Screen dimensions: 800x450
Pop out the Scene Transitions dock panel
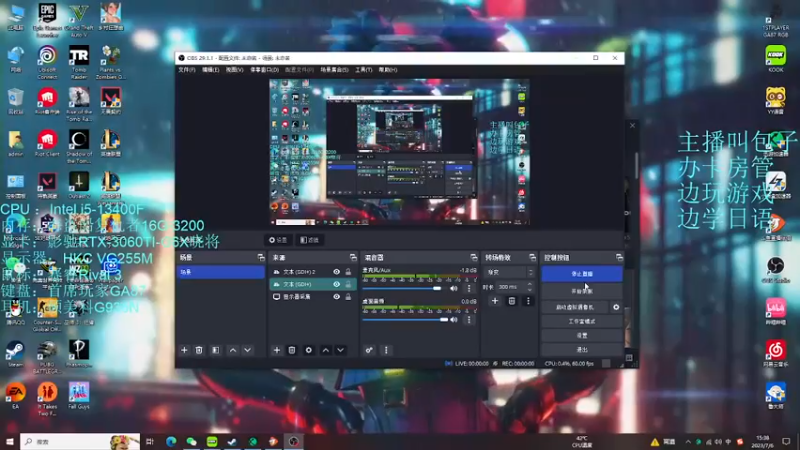[532, 257]
